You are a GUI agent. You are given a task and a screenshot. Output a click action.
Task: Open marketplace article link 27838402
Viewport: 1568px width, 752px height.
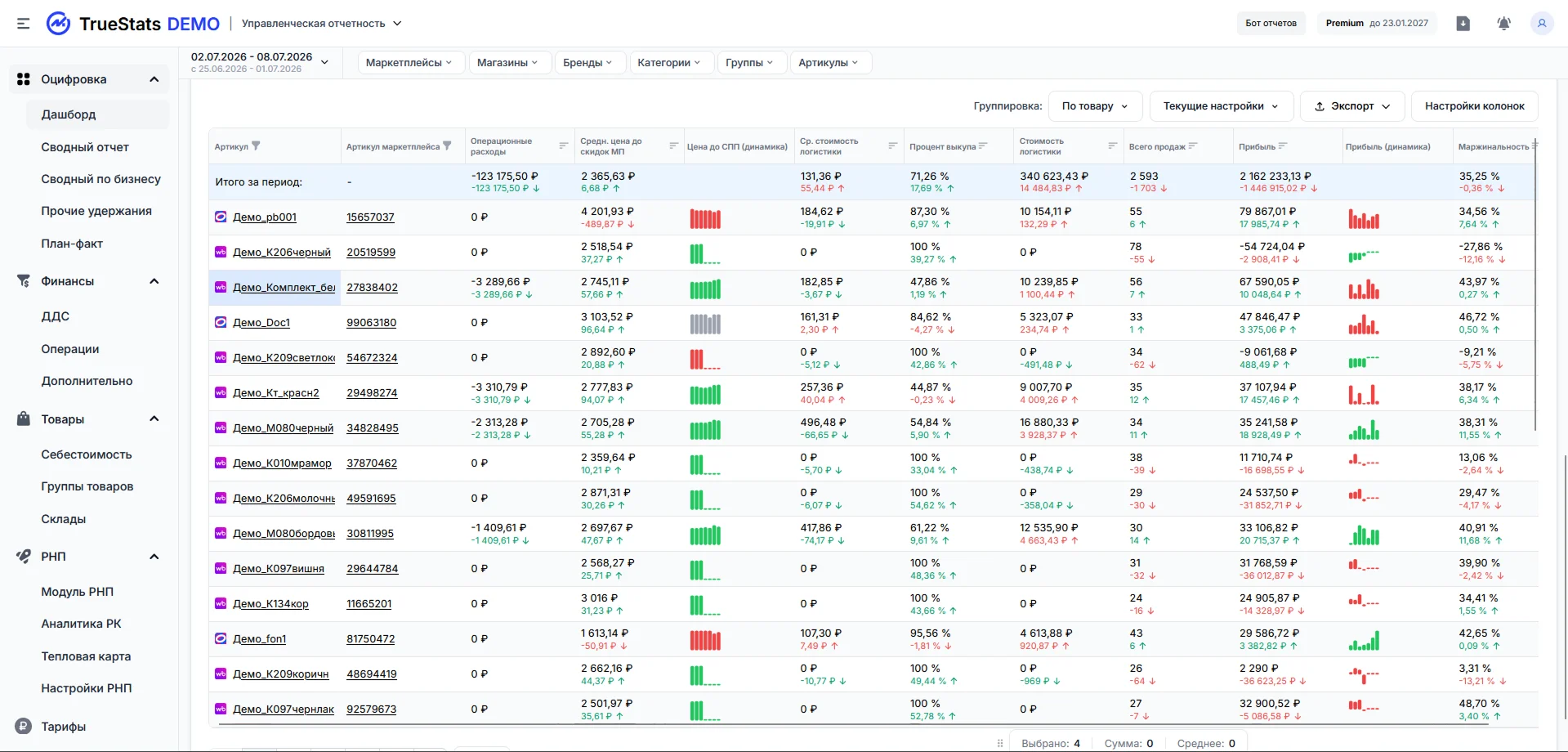[x=372, y=288]
